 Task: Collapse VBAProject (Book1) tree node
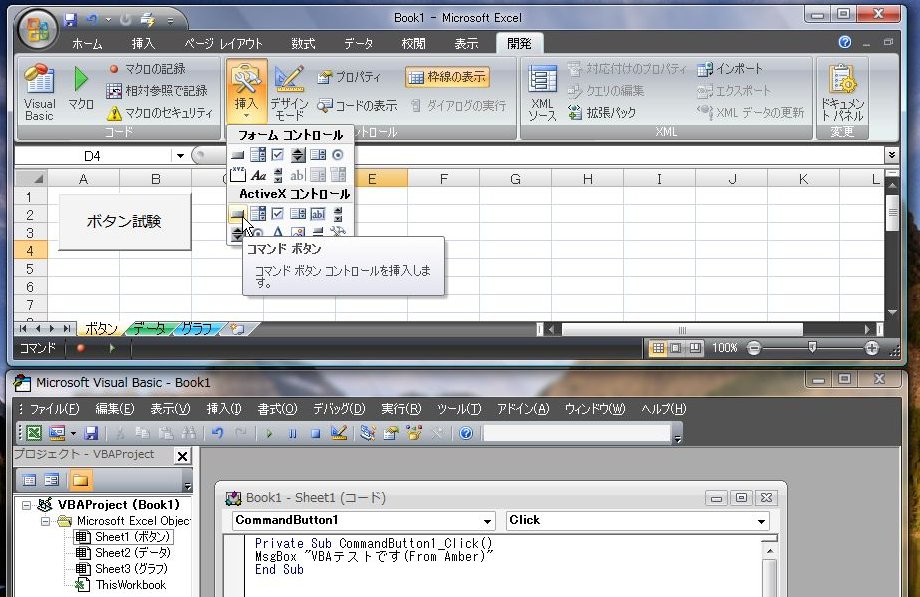pyautogui.click(x=26, y=505)
